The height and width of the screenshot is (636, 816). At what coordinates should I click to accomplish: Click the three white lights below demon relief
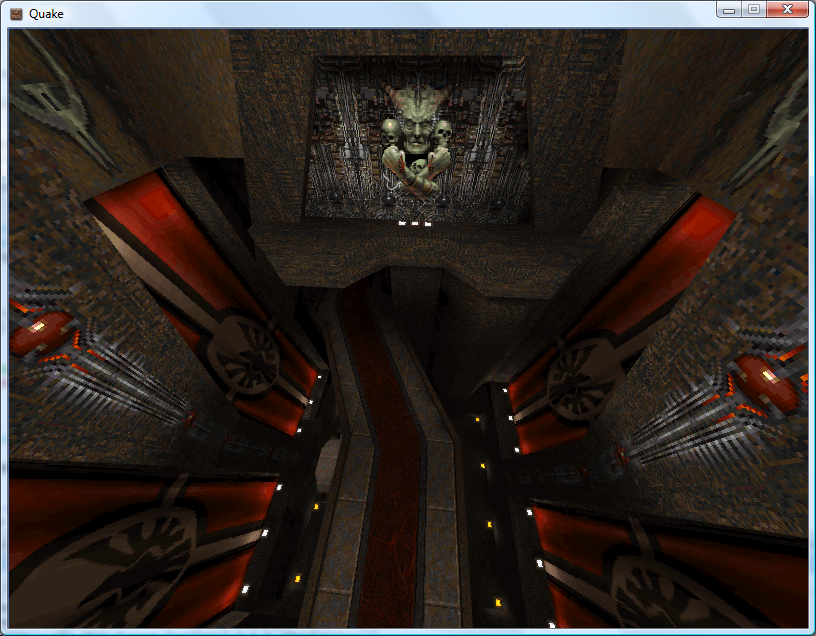(x=415, y=224)
